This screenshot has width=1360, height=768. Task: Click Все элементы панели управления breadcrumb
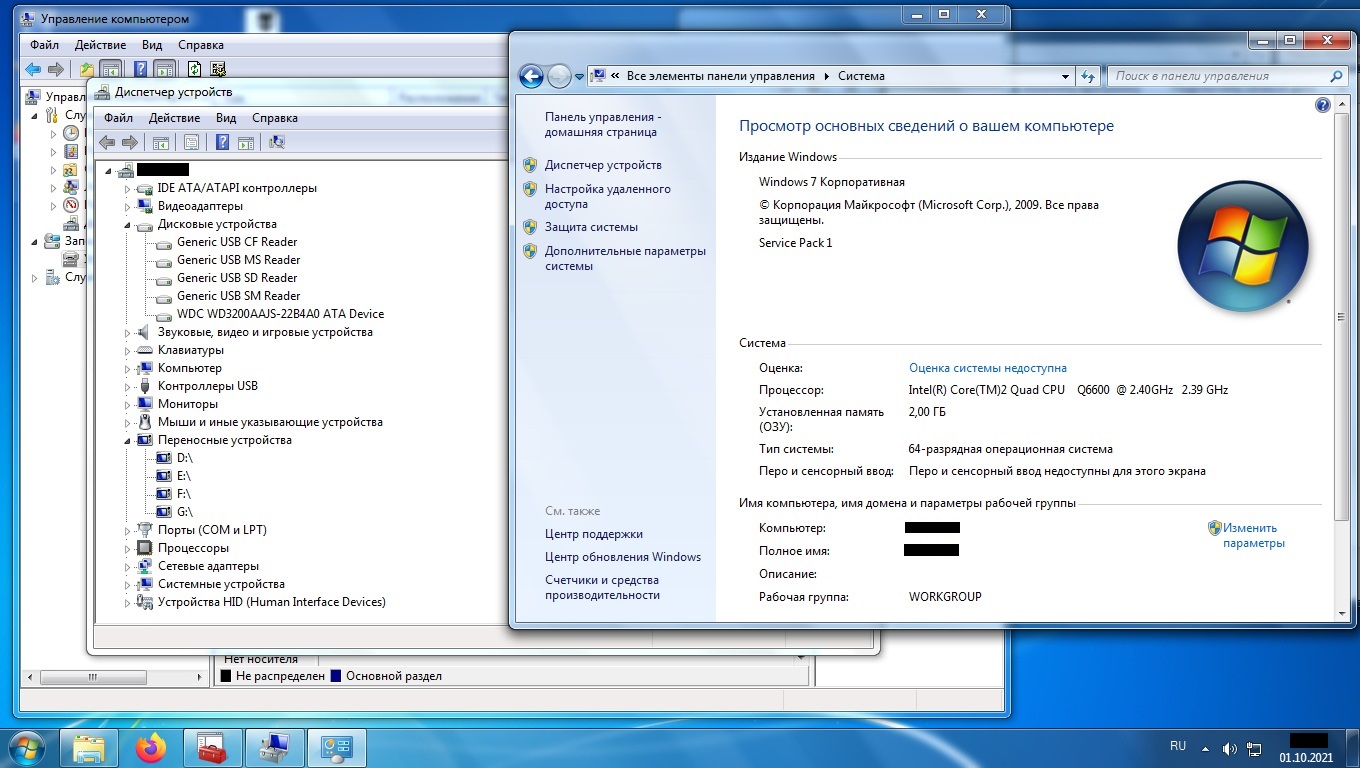[x=720, y=76]
